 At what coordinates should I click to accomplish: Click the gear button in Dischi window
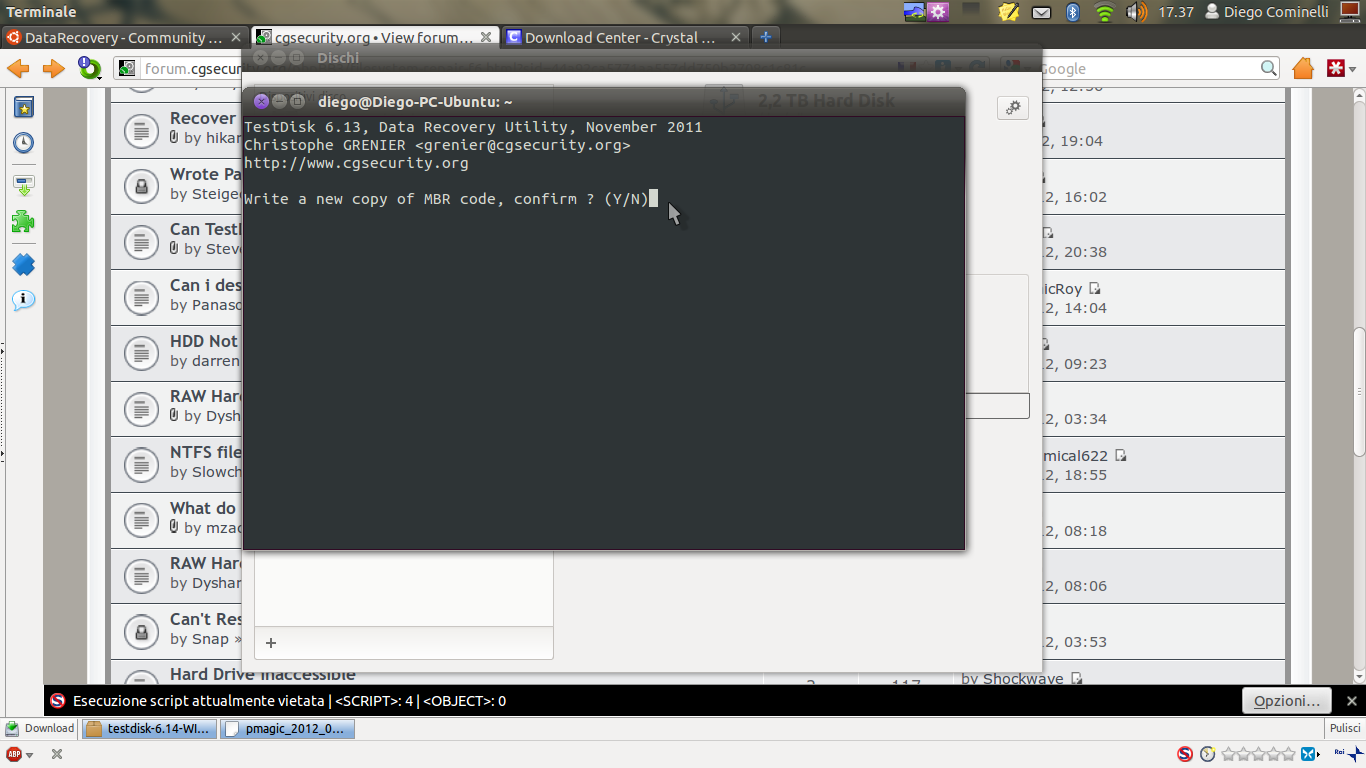(1012, 108)
